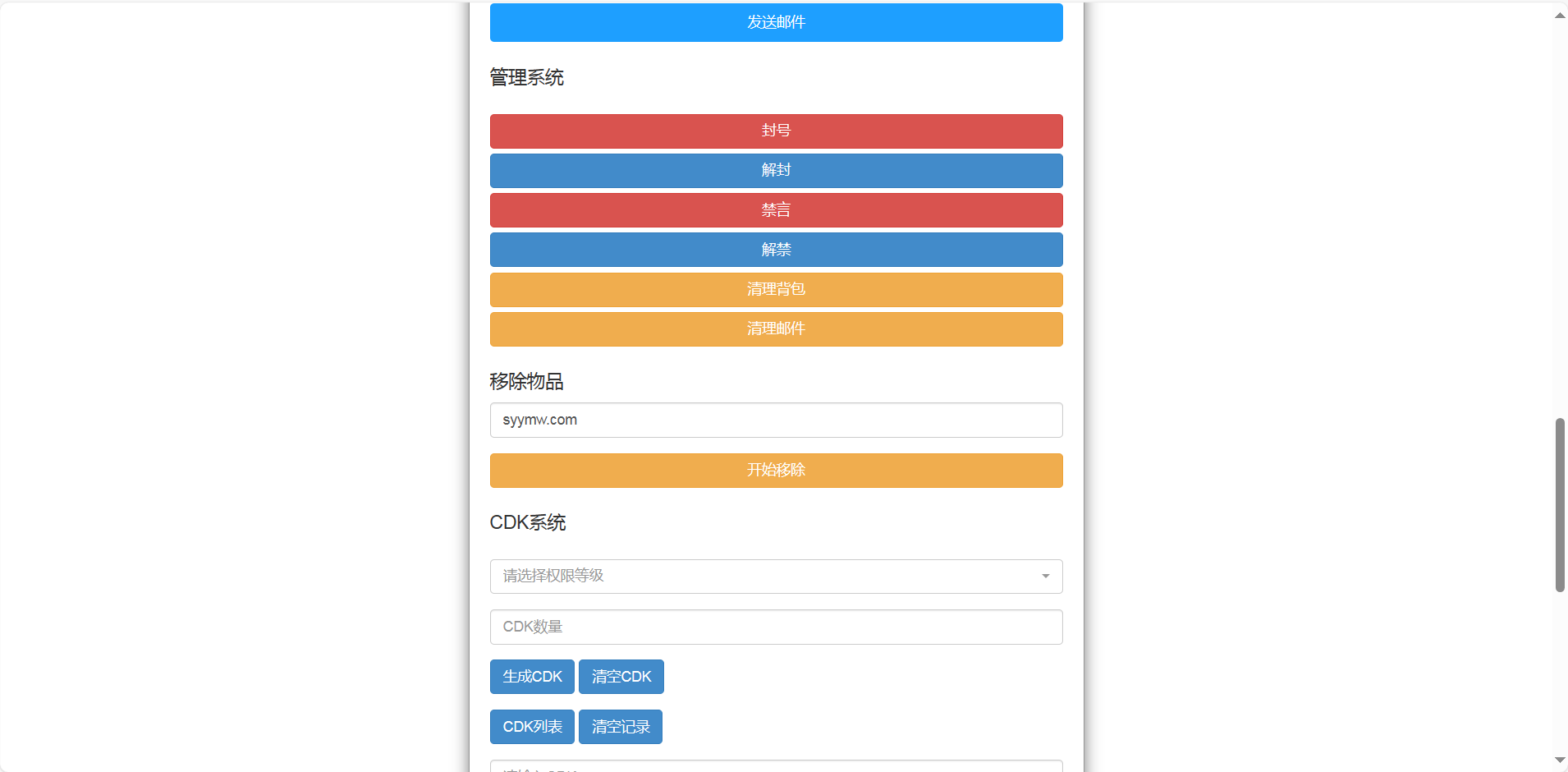Click the blue 解封 unban button

[775, 170]
